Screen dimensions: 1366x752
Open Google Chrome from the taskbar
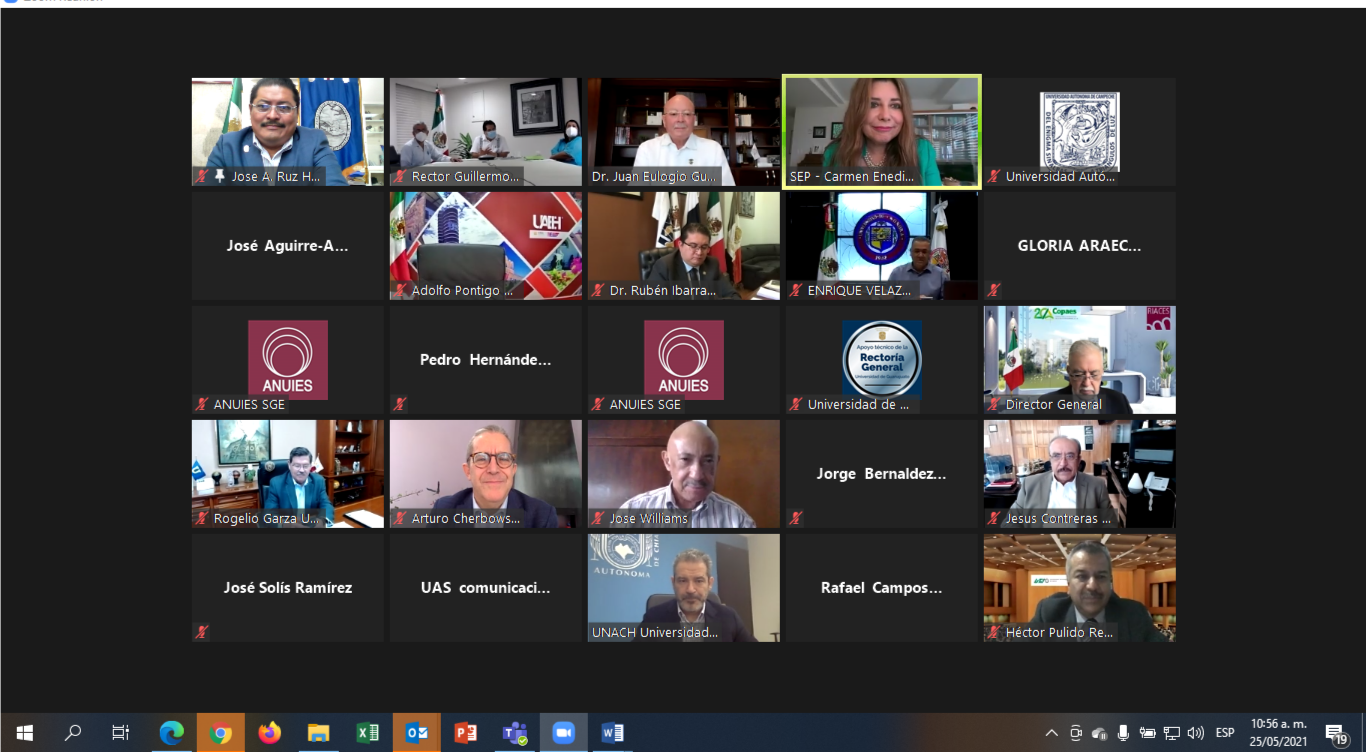click(221, 733)
